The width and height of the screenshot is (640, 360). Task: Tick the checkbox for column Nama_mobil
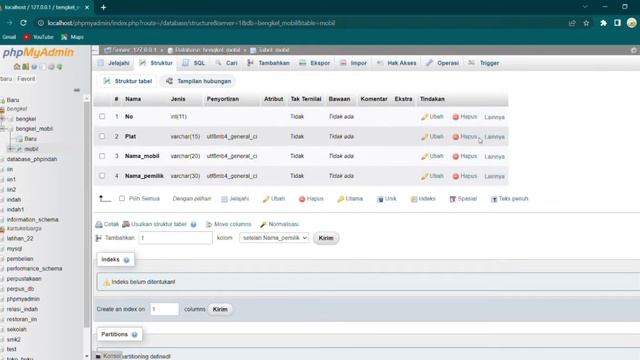pos(102,156)
